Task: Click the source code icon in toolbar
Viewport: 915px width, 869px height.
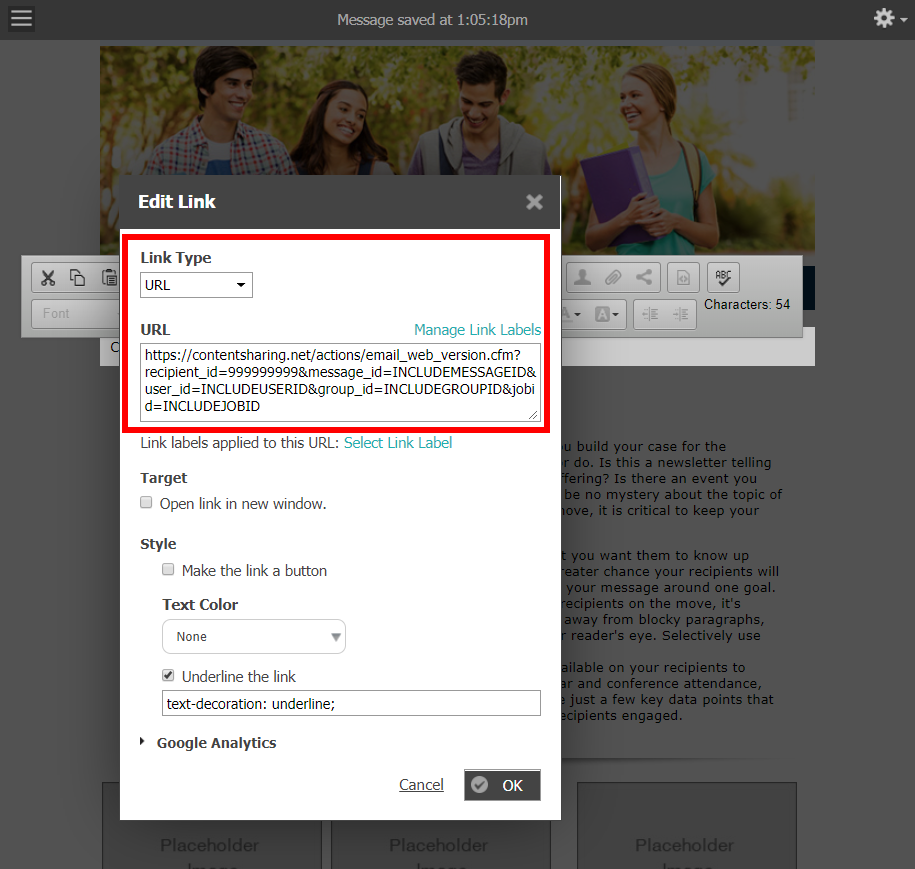Action: coord(683,278)
